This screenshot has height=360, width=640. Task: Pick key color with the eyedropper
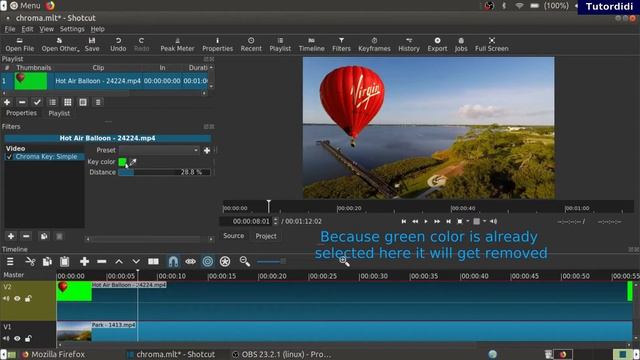click(133, 162)
